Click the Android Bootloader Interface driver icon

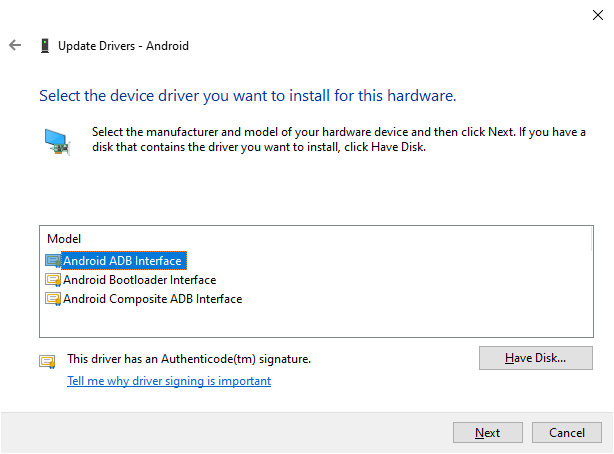(x=53, y=280)
